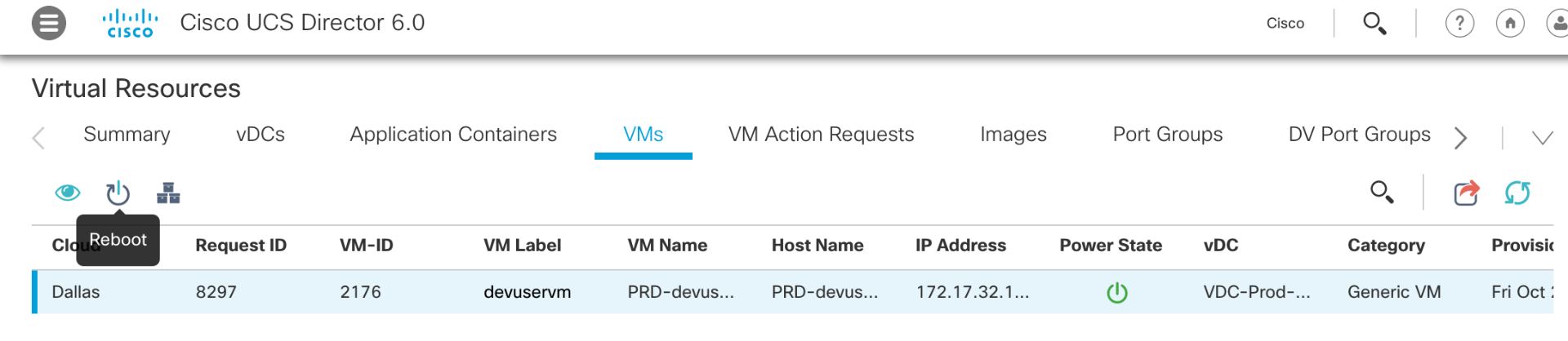Select the Dallas devuservm row
The width and height of the screenshot is (1568, 341).
coord(792,292)
